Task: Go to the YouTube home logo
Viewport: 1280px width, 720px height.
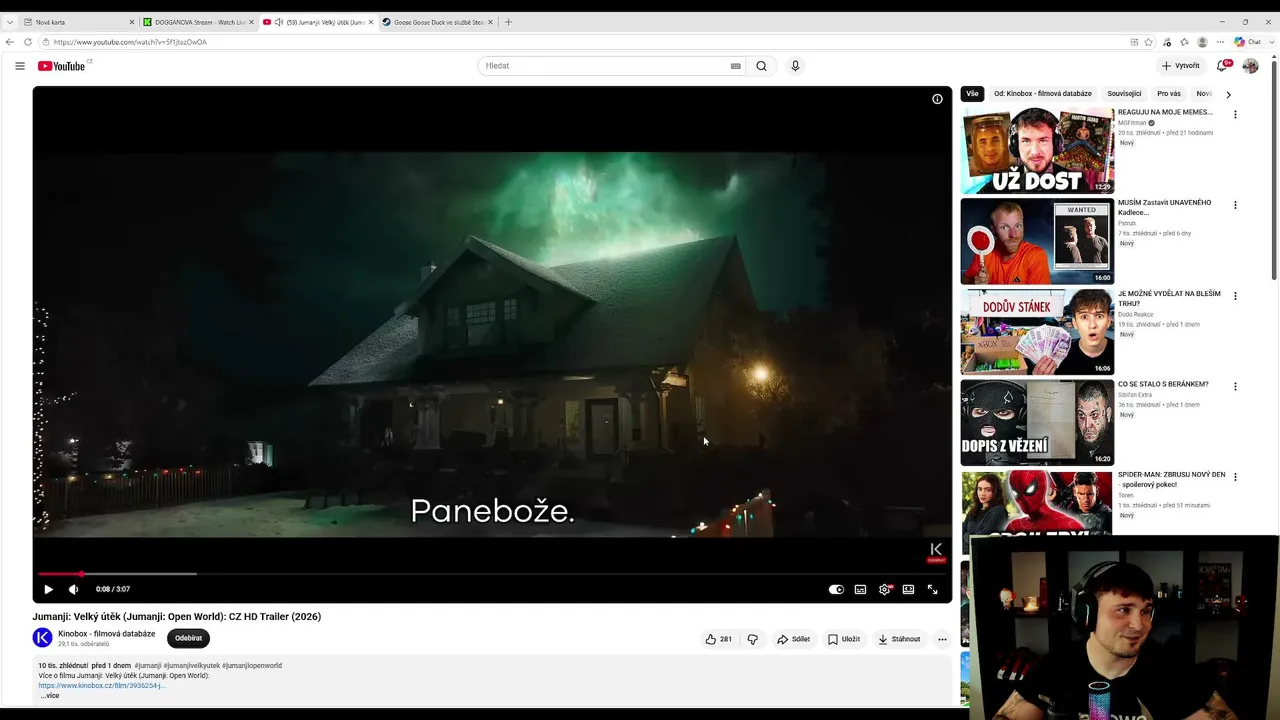Action: point(62,66)
